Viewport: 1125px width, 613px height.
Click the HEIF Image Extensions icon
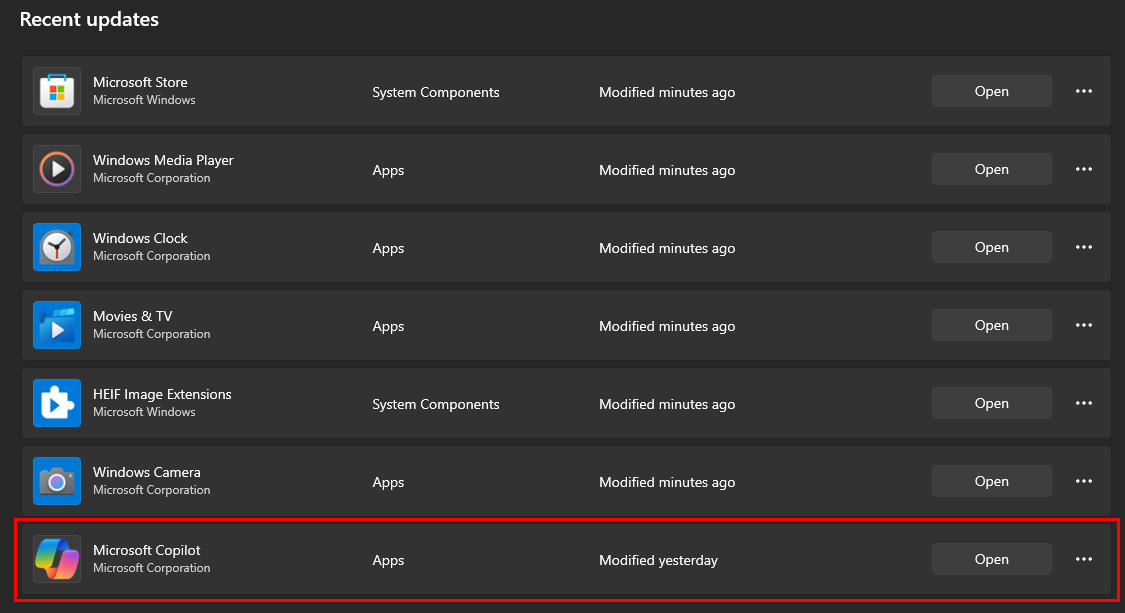(57, 403)
